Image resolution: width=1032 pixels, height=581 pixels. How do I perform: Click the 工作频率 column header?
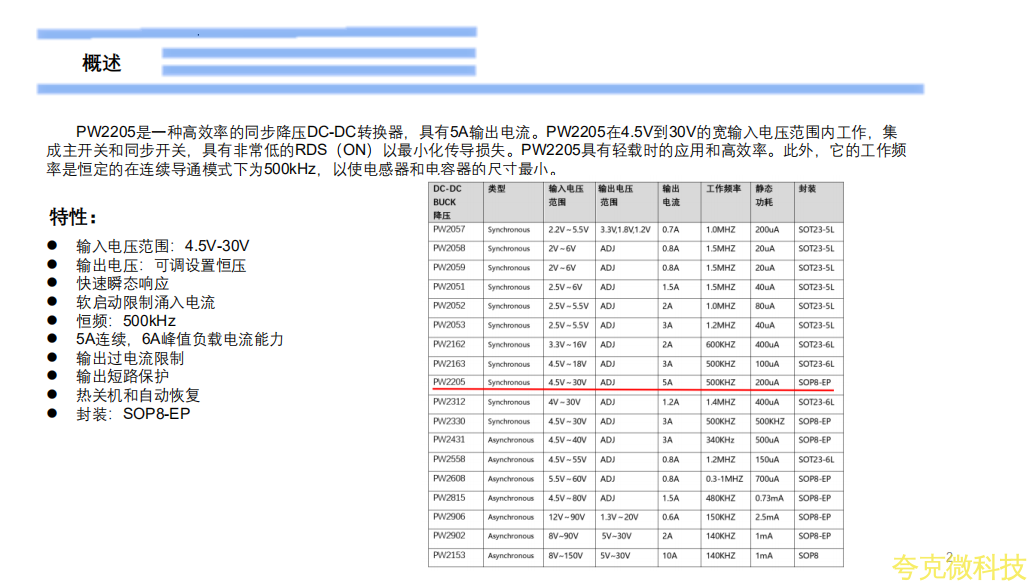[x=723, y=189]
